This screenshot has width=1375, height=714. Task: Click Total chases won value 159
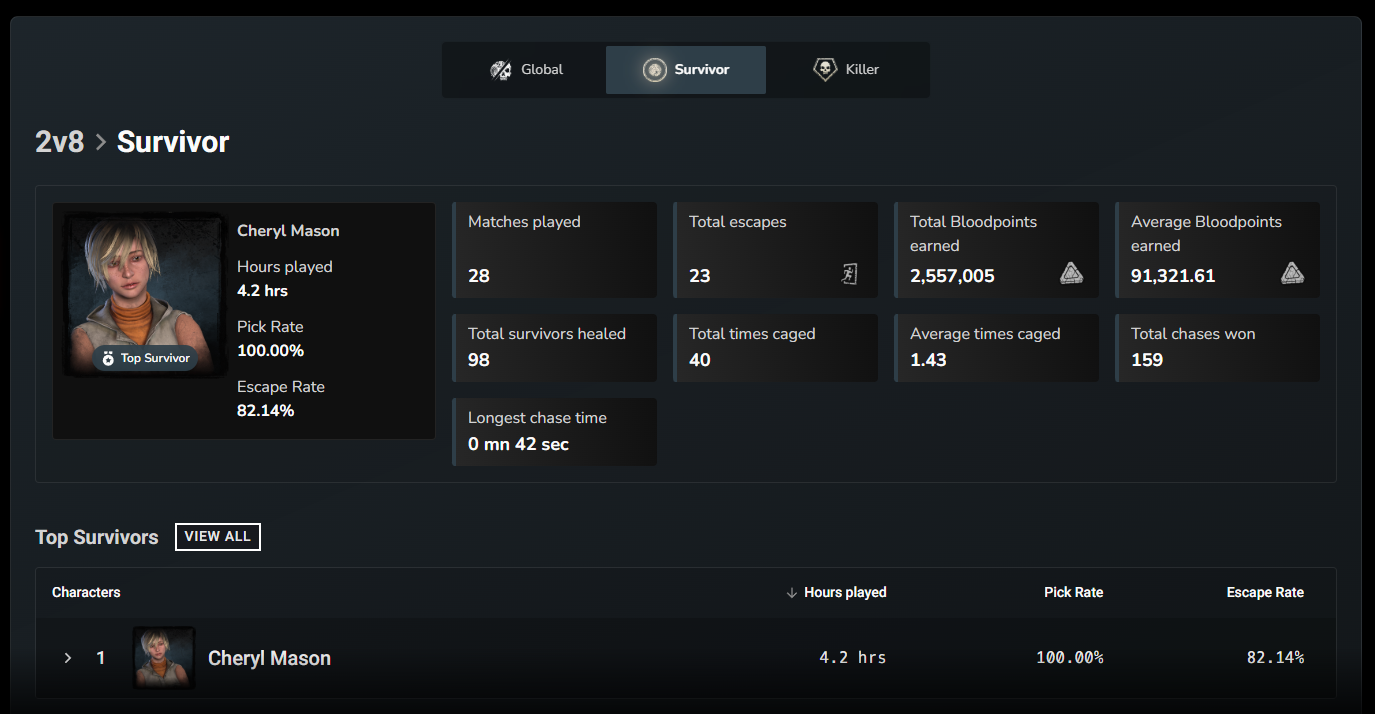click(x=1147, y=360)
